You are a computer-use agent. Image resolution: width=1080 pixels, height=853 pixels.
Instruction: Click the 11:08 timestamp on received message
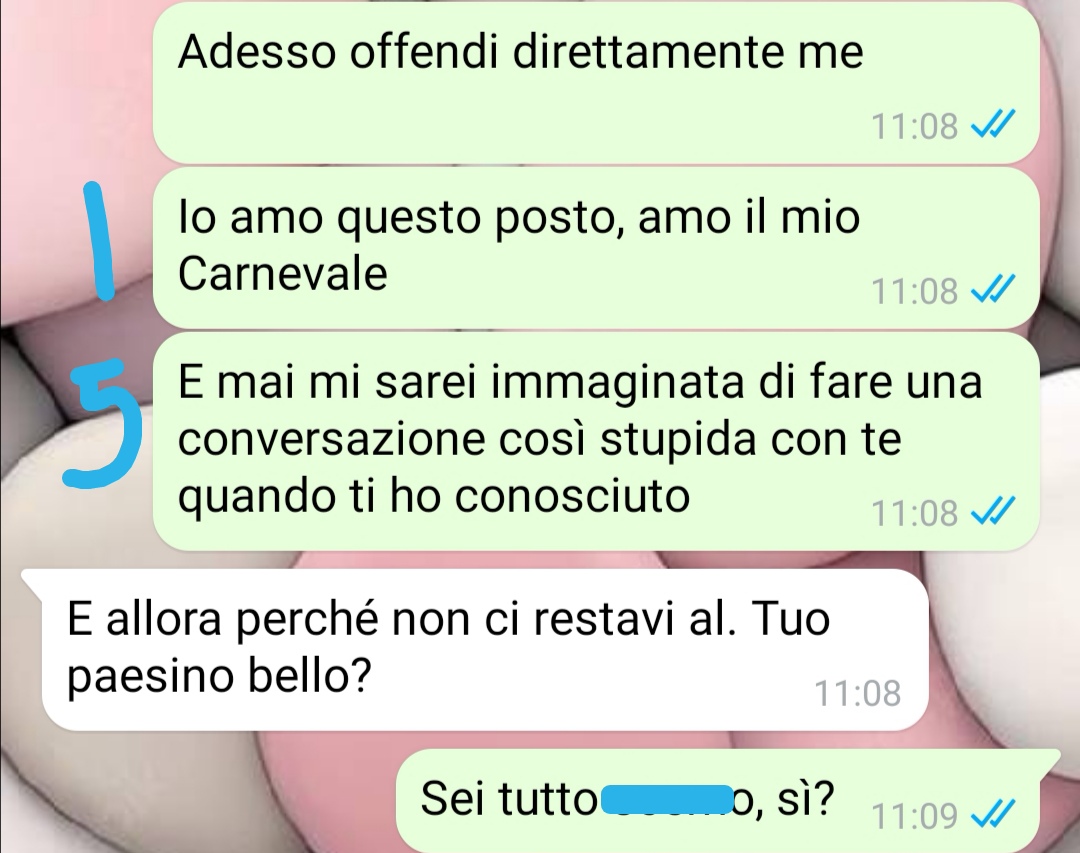click(x=858, y=693)
